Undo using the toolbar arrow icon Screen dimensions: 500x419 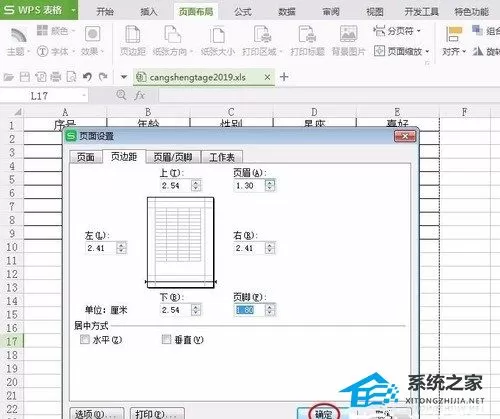click(87, 77)
